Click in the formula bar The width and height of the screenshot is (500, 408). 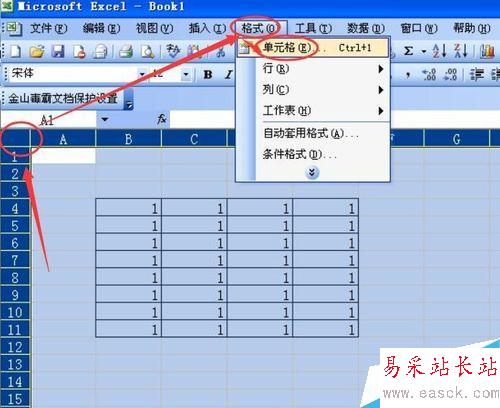(x=335, y=119)
